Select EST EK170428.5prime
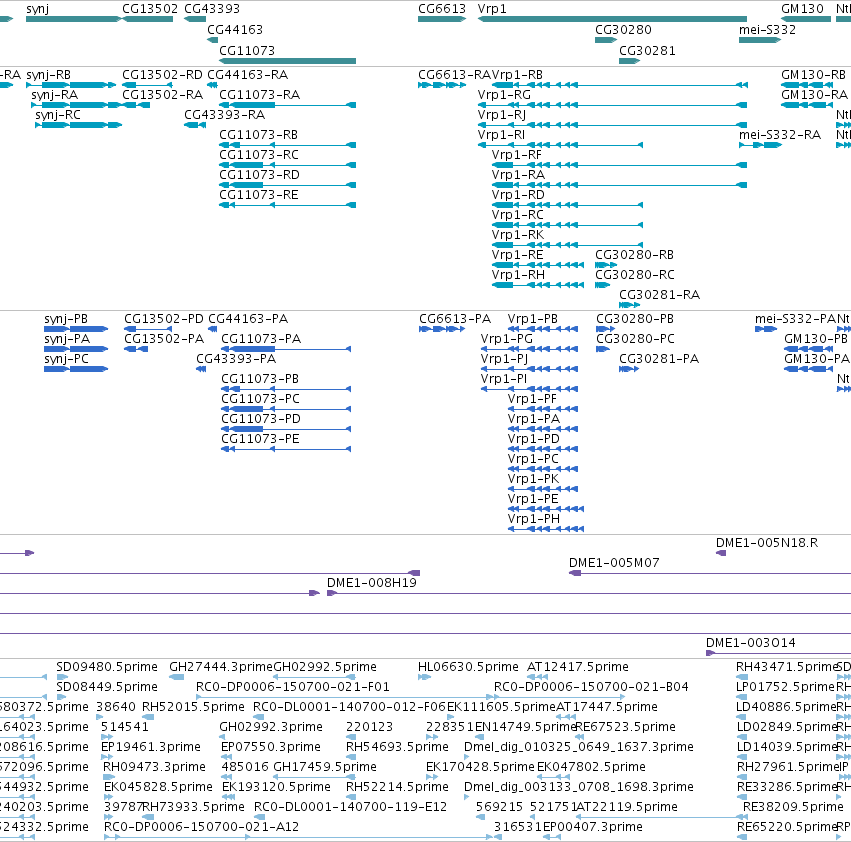851x842 pixels. click(480, 767)
